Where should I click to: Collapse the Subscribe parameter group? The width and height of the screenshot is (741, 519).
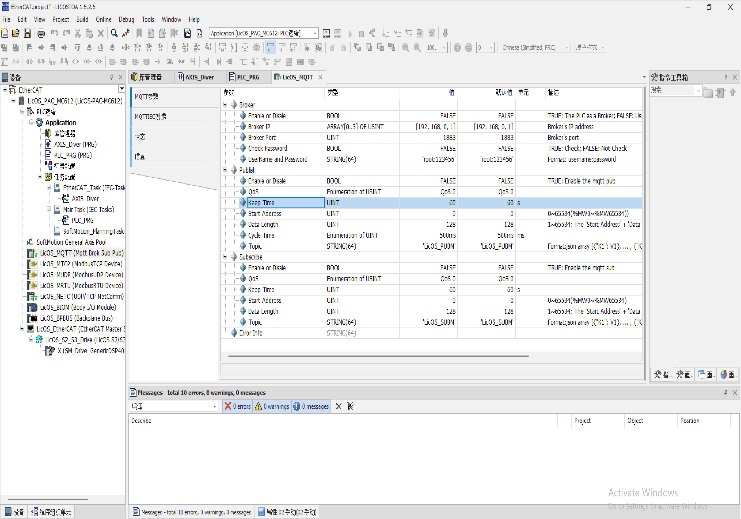(x=225, y=257)
